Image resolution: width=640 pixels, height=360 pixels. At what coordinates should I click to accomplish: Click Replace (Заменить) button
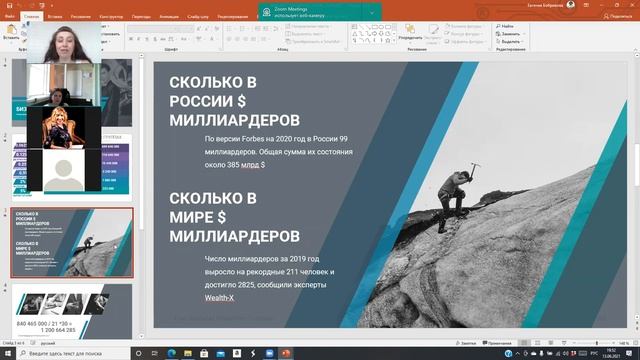point(508,34)
